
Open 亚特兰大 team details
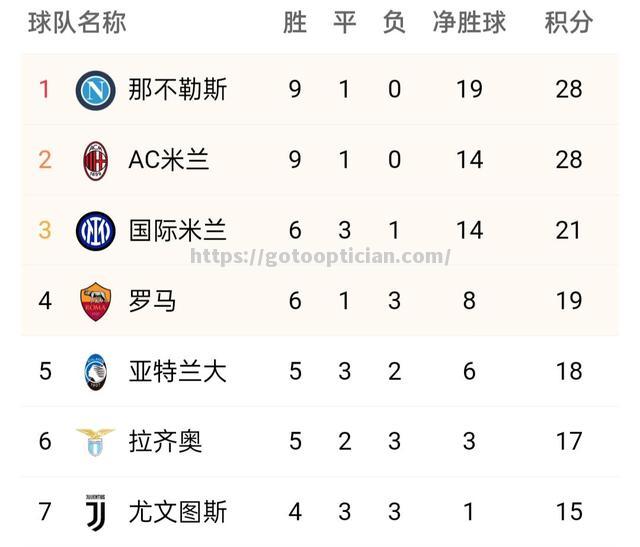[178, 371]
